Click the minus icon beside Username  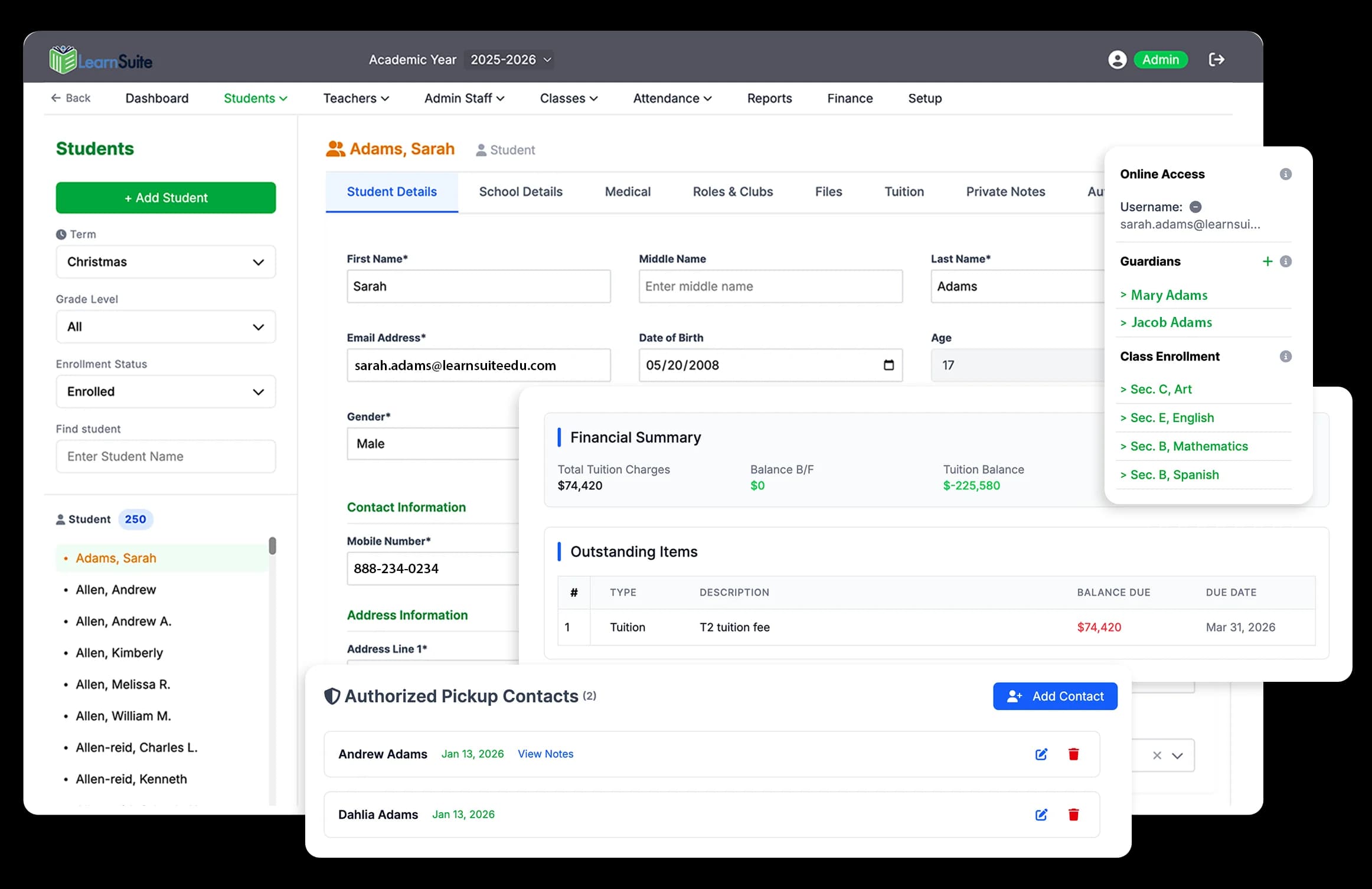(1195, 207)
